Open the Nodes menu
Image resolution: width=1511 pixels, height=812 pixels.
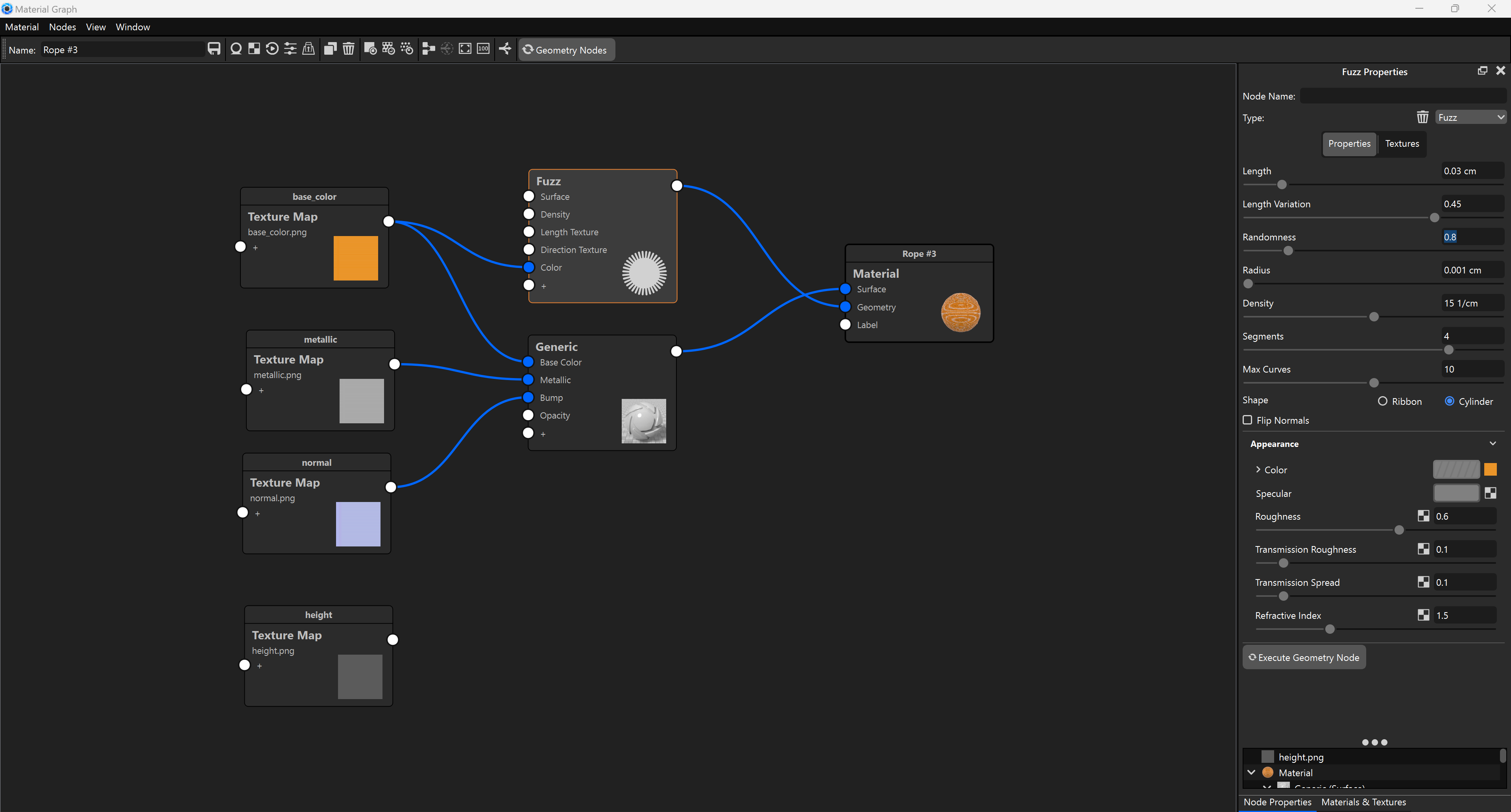pos(62,27)
